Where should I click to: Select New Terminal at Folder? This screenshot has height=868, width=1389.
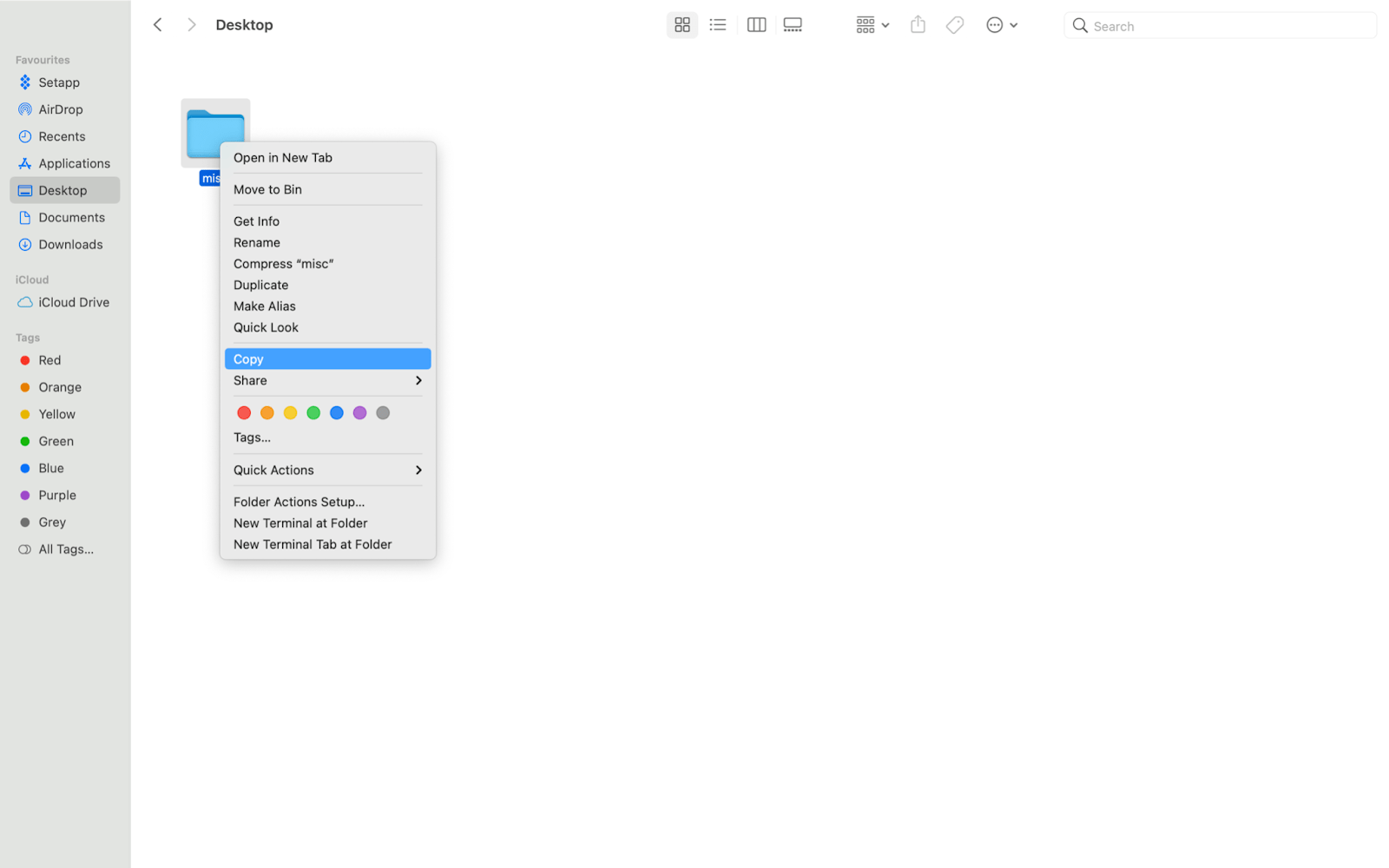(x=300, y=523)
